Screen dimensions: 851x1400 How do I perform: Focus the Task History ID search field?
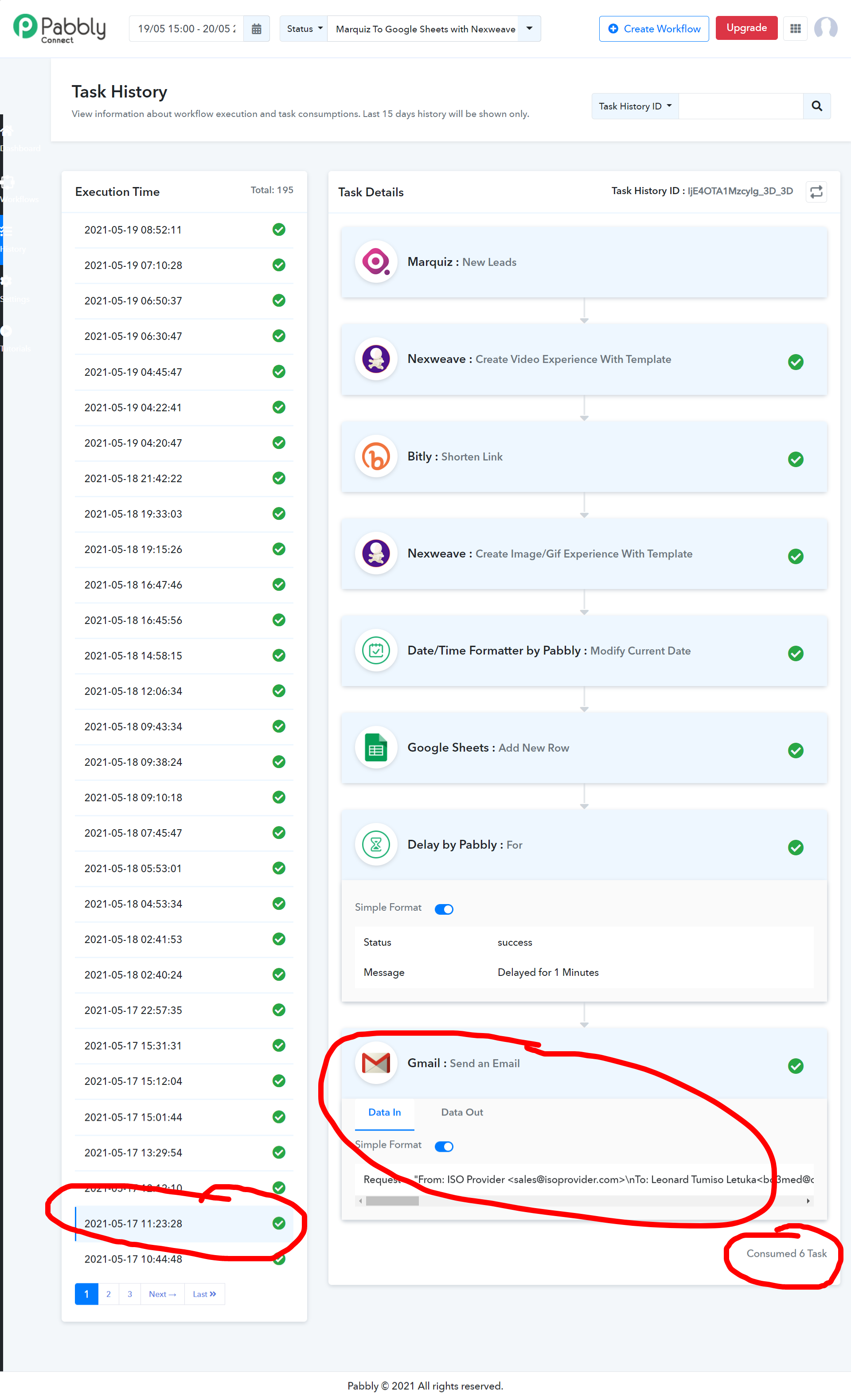[741, 106]
